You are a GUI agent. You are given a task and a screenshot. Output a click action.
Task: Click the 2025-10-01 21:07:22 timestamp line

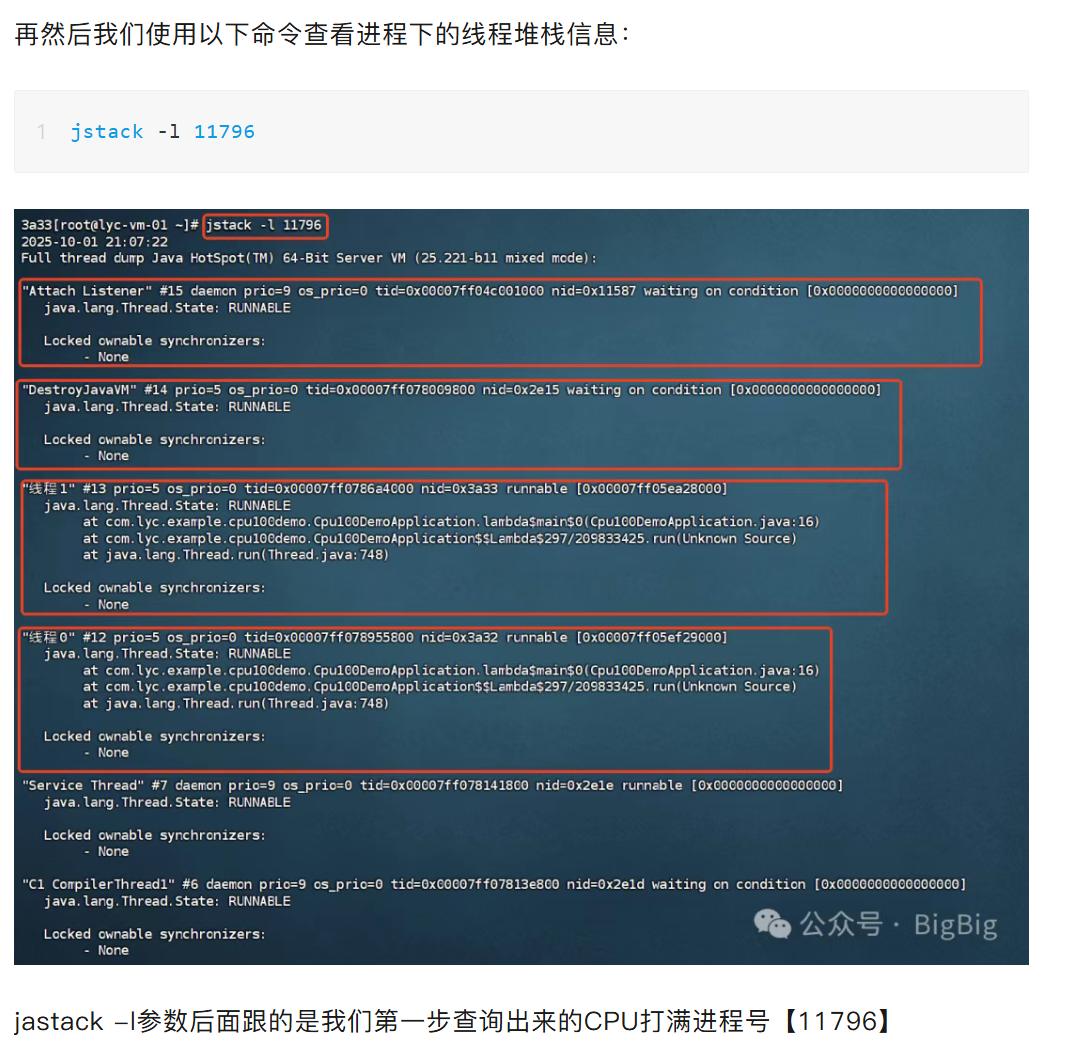pyautogui.click(x=95, y=242)
